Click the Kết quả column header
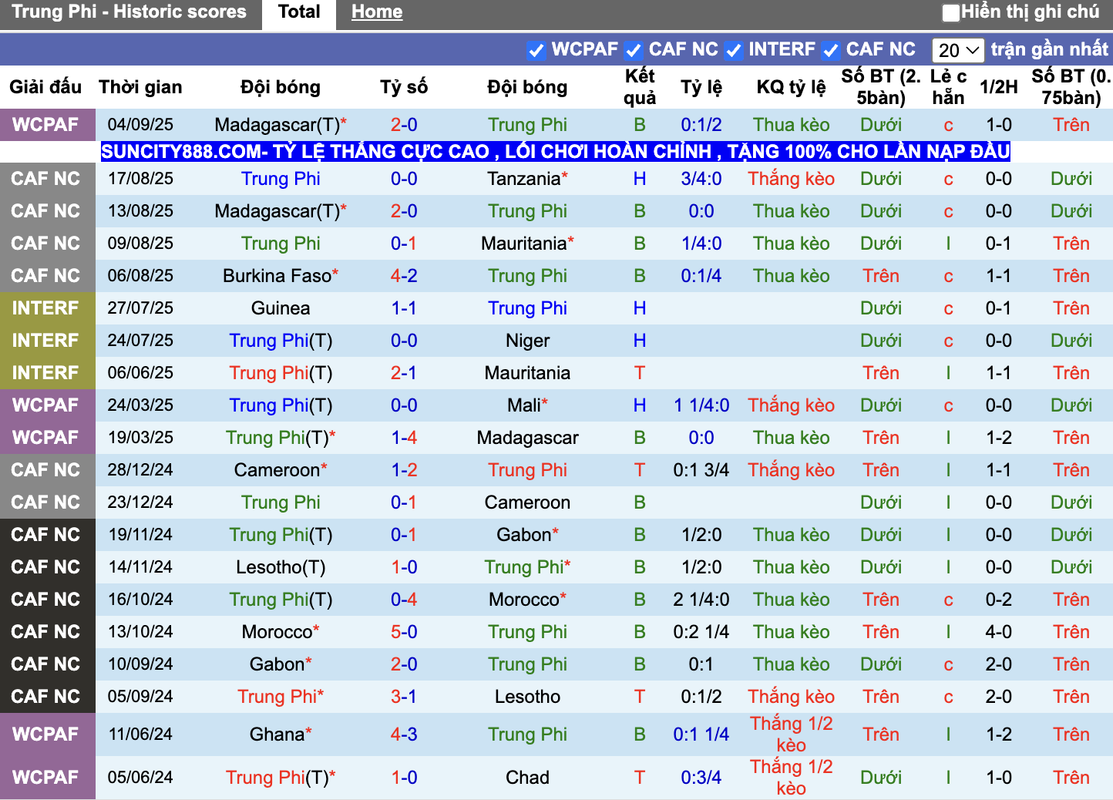 (640, 87)
